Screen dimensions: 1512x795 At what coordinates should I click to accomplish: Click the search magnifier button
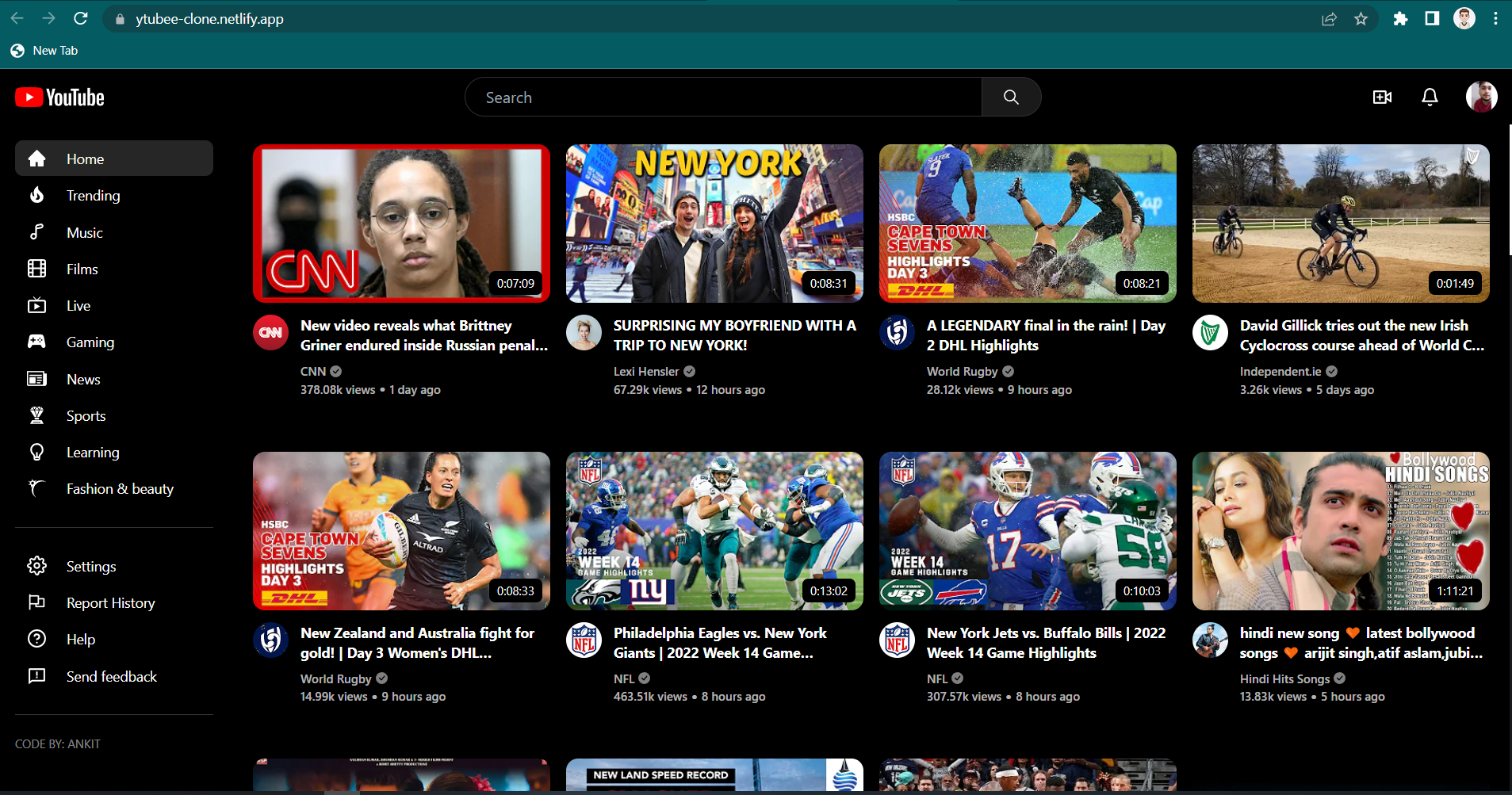pos(1011,97)
